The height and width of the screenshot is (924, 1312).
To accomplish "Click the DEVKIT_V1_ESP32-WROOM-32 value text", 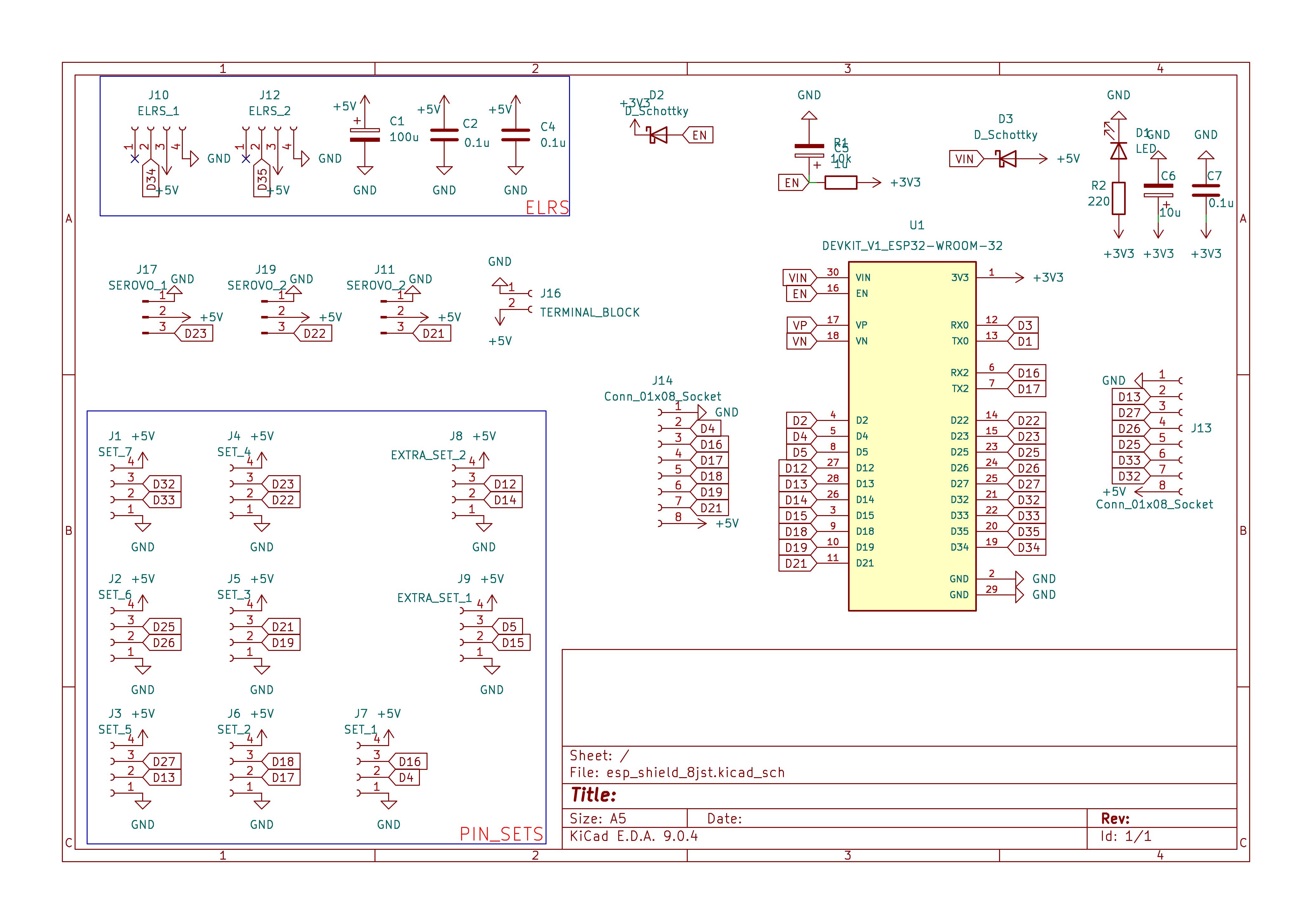I will (x=912, y=246).
